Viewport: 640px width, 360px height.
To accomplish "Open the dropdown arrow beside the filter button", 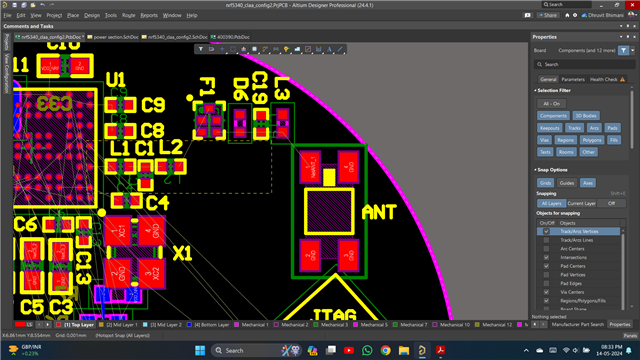I will (x=633, y=51).
